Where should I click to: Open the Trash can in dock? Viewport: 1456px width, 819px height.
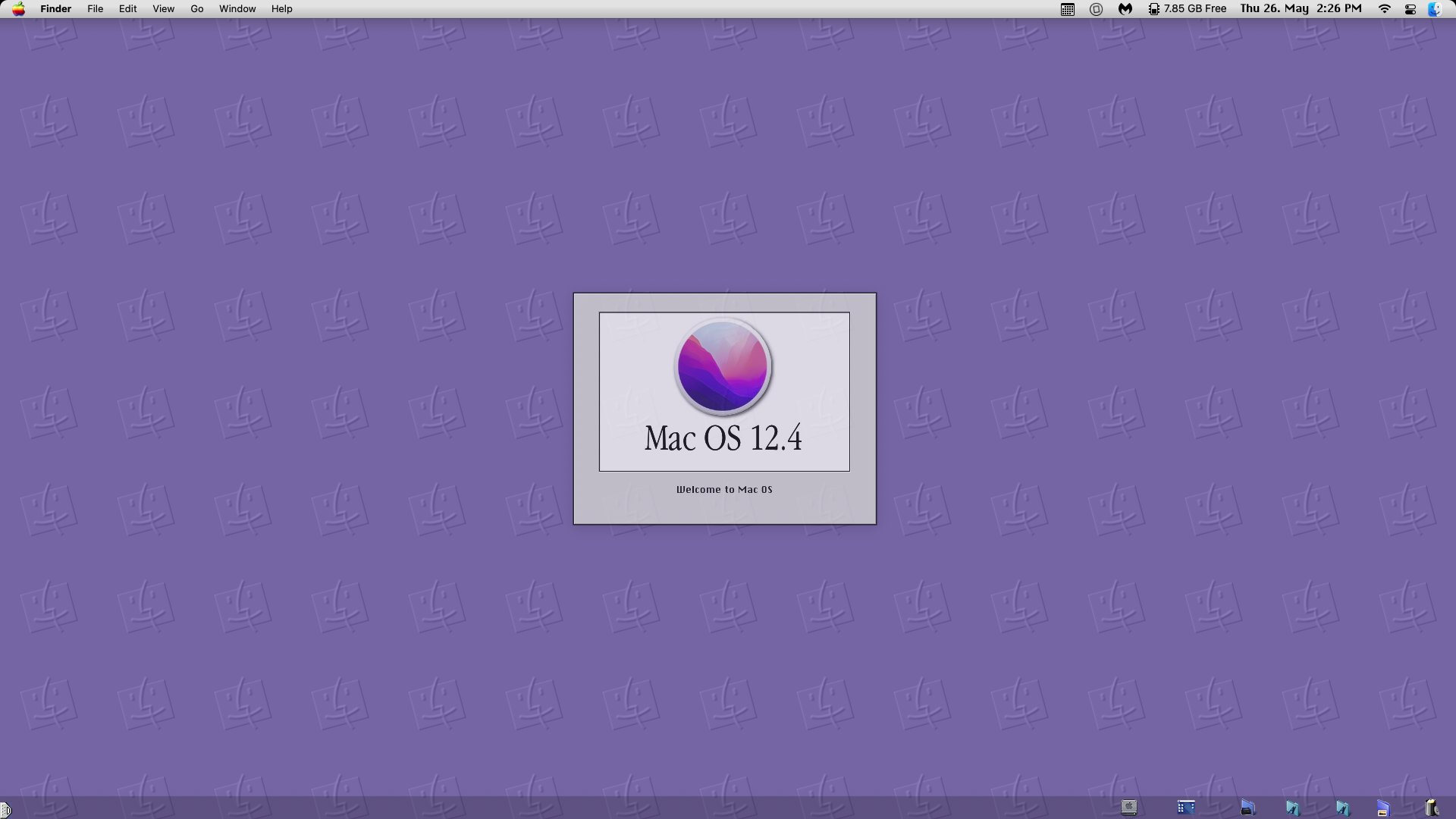[1432, 808]
